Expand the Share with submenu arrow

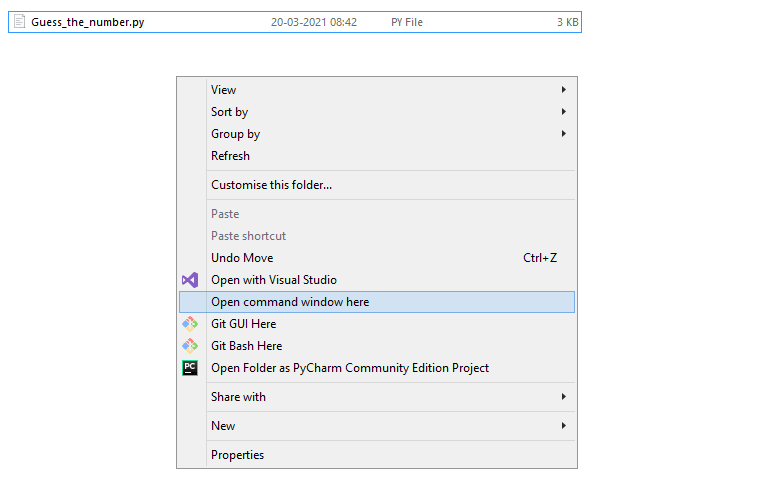tap(564, 397)
